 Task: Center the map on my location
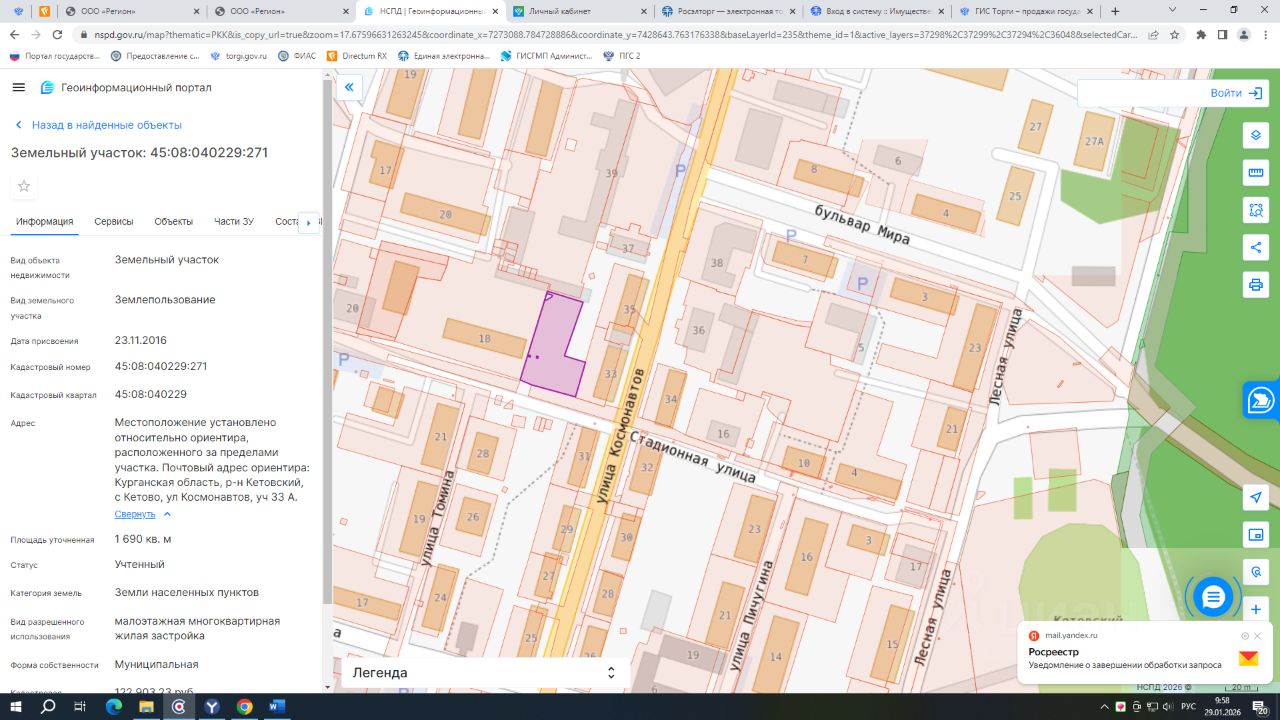1256,498
